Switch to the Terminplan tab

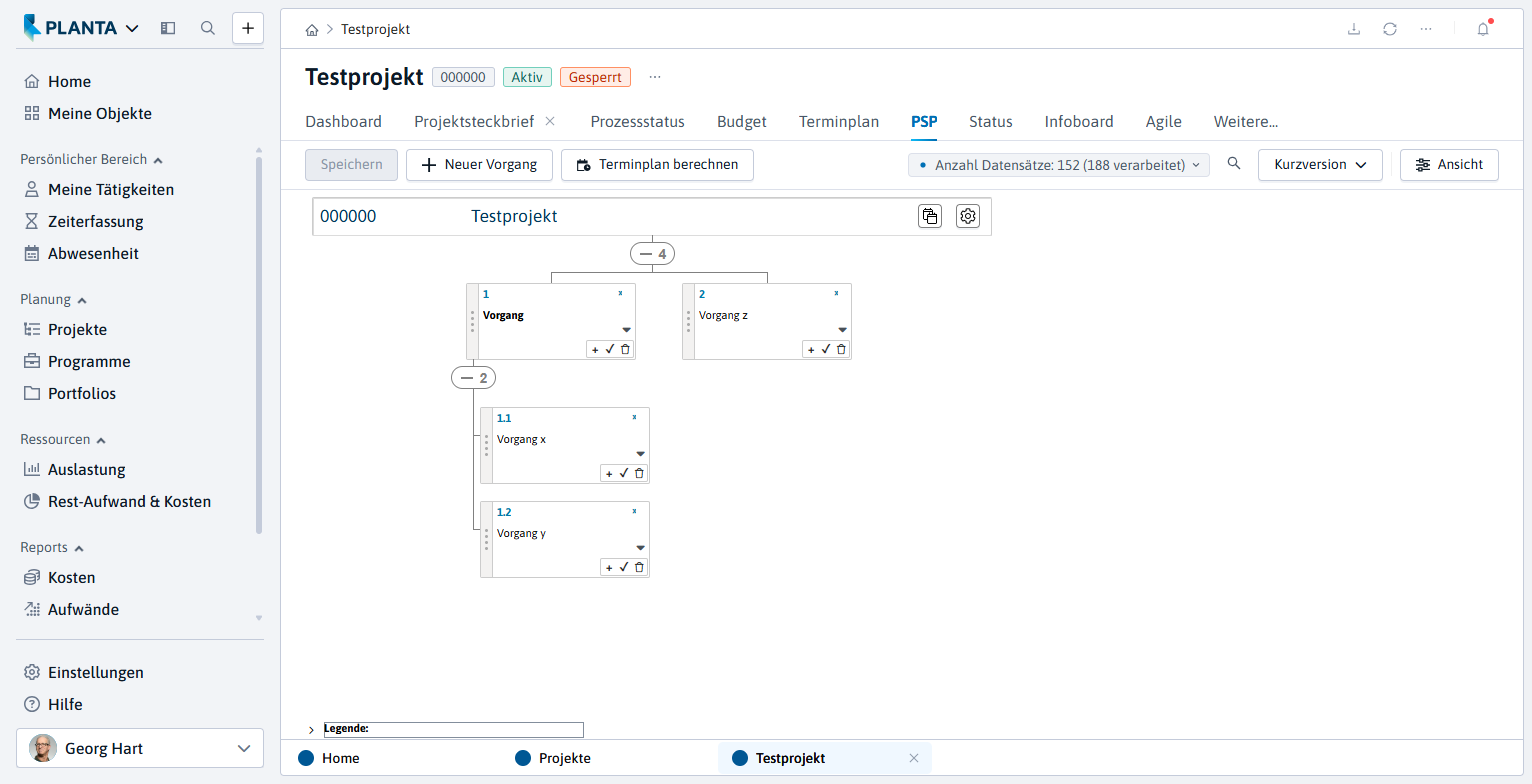839,122
